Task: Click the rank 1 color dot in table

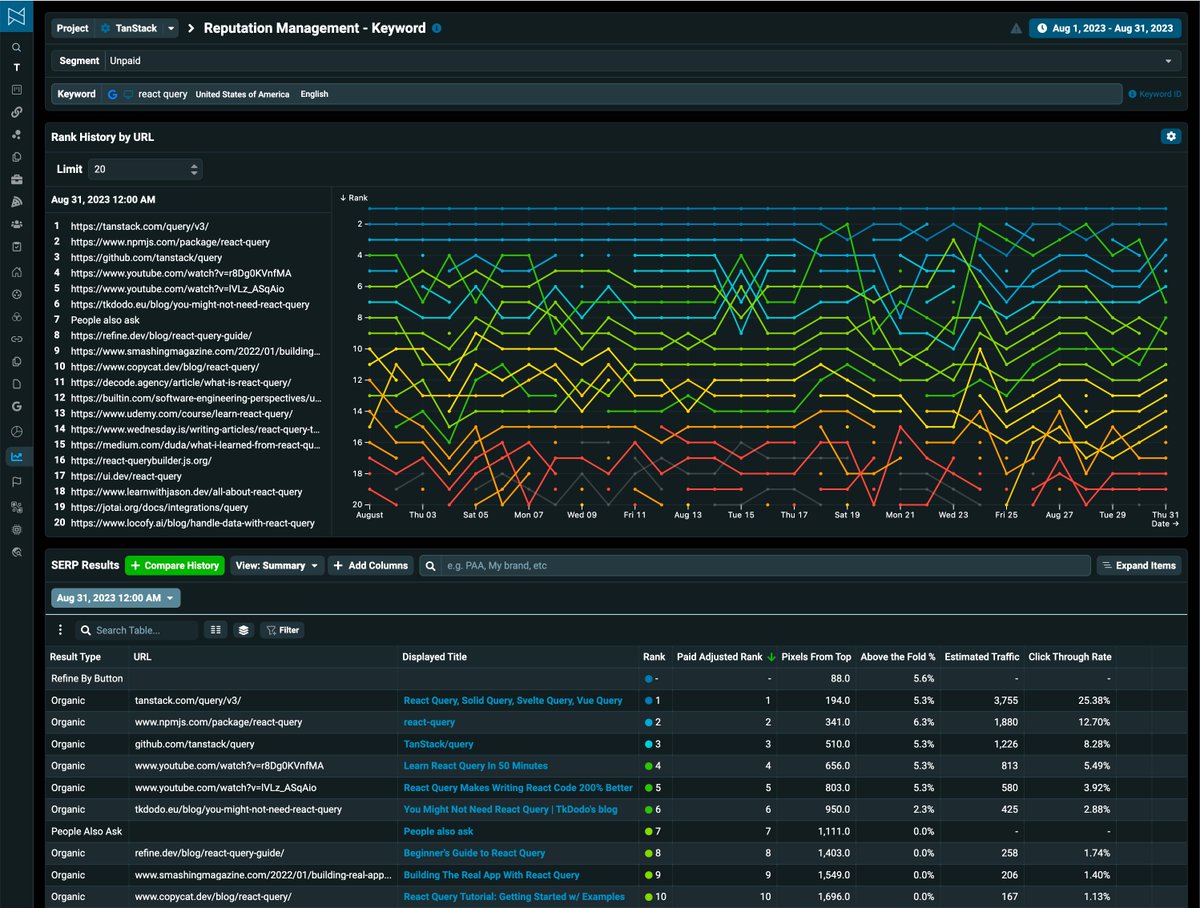Action: 649,701
